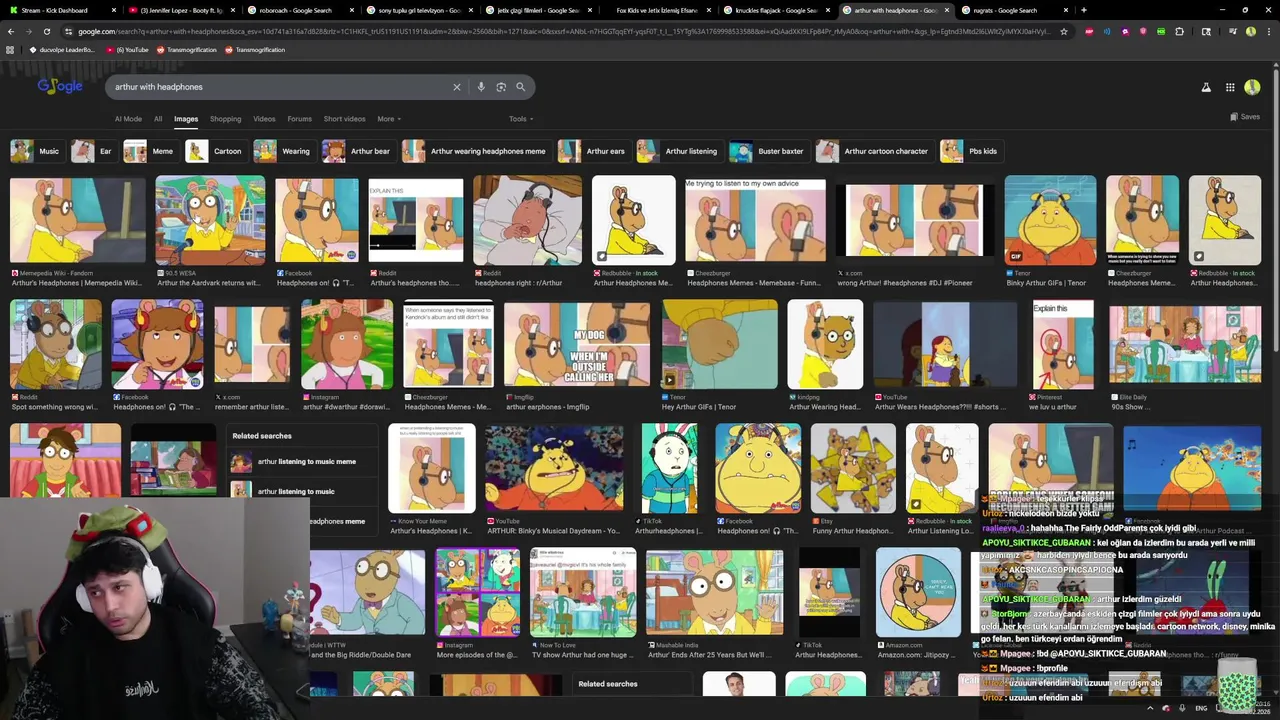Switch to 'roboroach - Google Search' tab
Screen dimensions: 1280x720
pyautogui.click(x=299, y=10)
